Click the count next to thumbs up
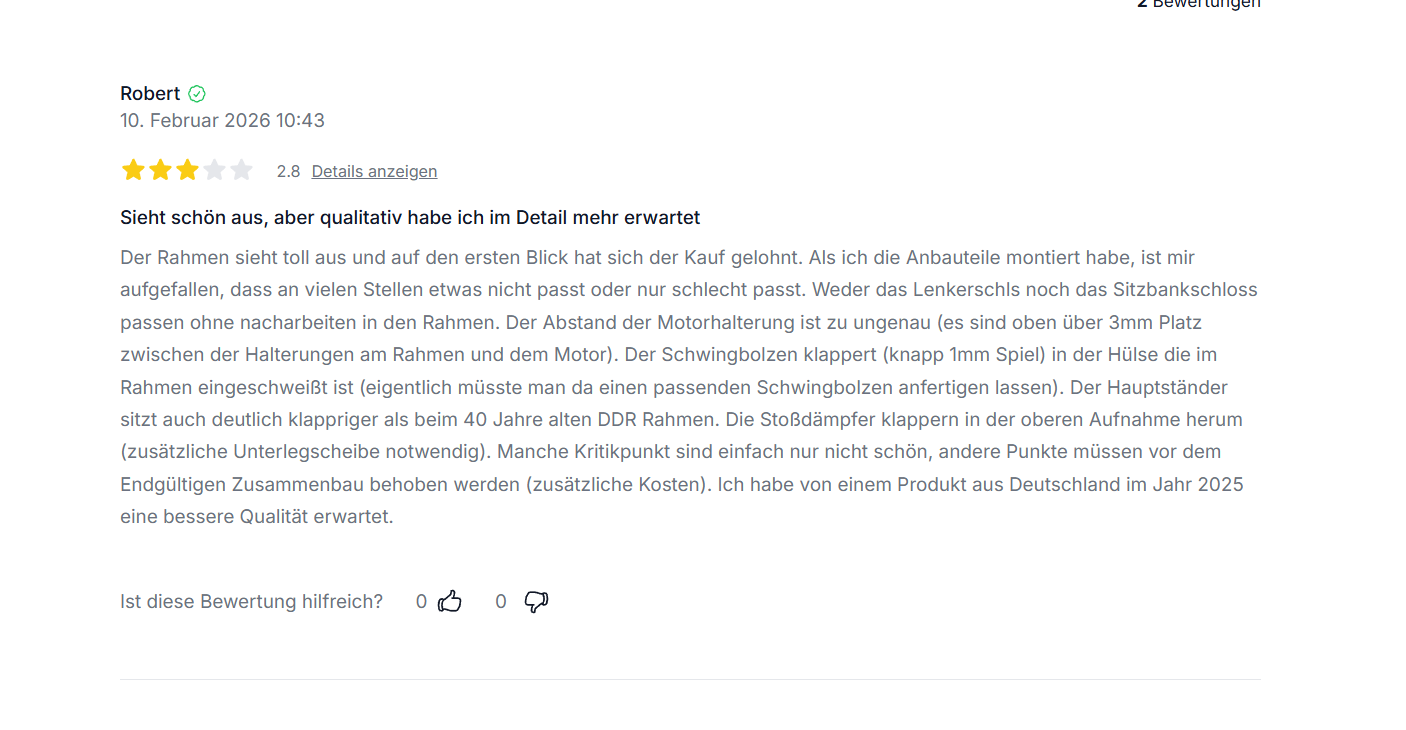This screenshot has height=730, width=1406. 421,601
